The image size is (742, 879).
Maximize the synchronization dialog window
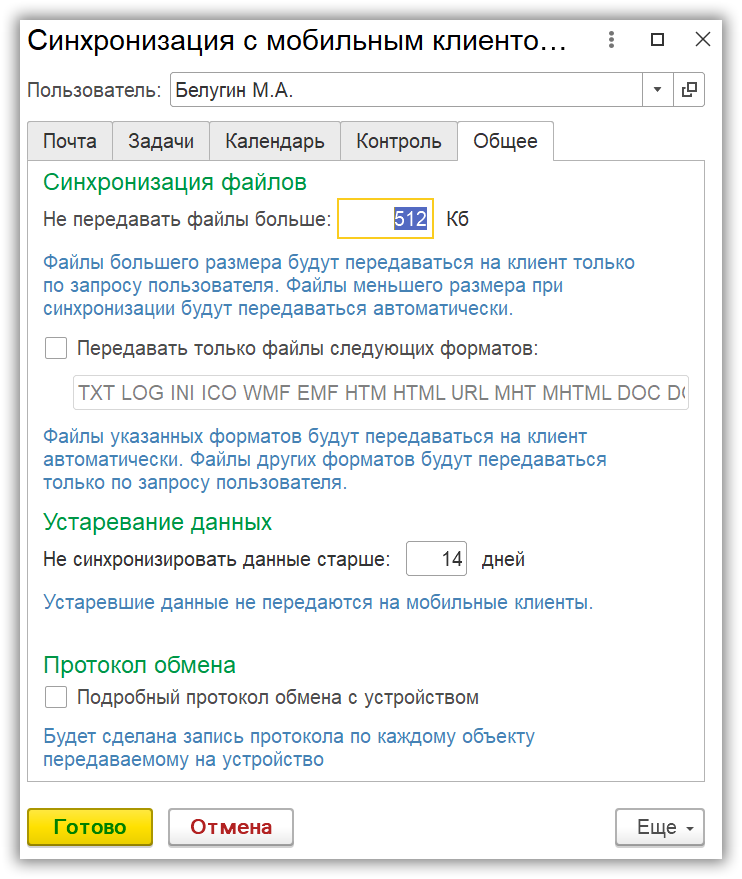[657, 39]
